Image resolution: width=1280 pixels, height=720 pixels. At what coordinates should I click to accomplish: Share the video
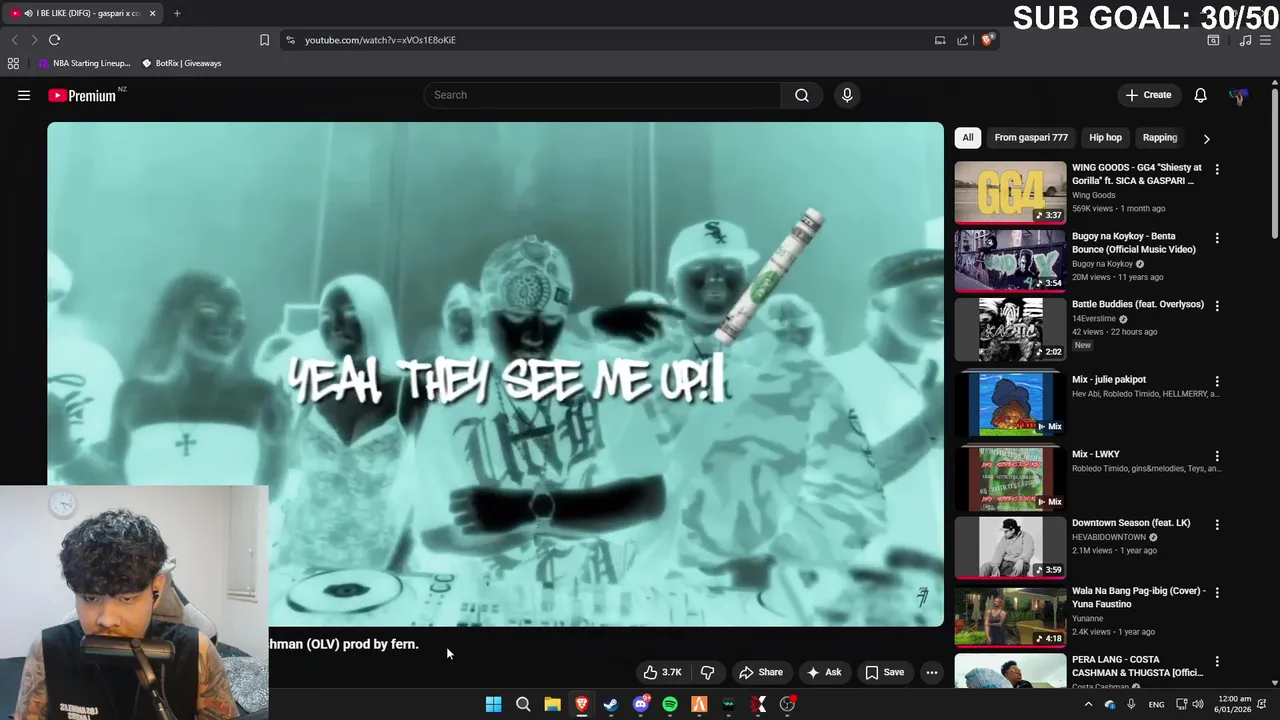tap(760, 672)
